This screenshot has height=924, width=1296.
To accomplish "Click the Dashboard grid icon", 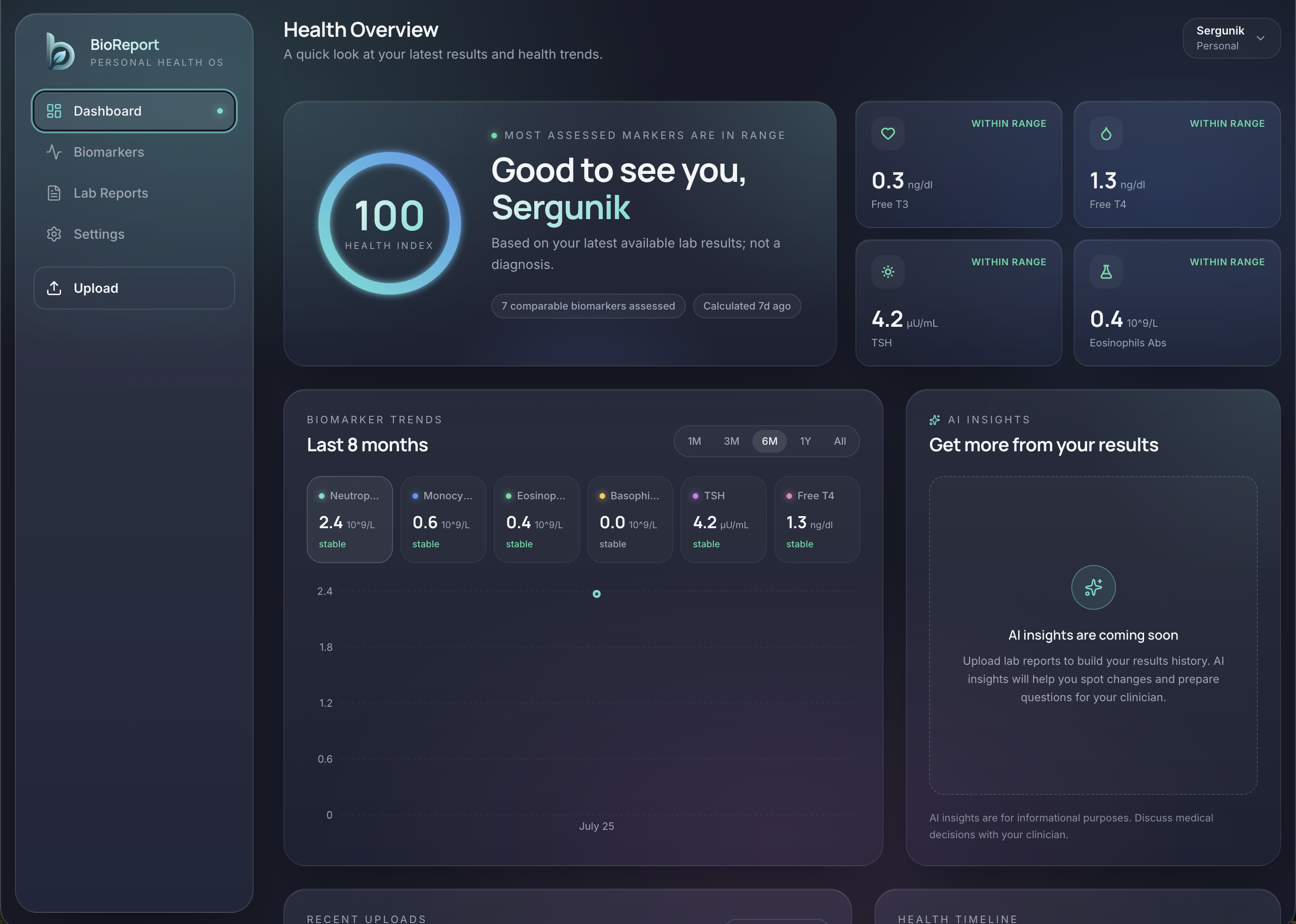I will tap(54, 111).
